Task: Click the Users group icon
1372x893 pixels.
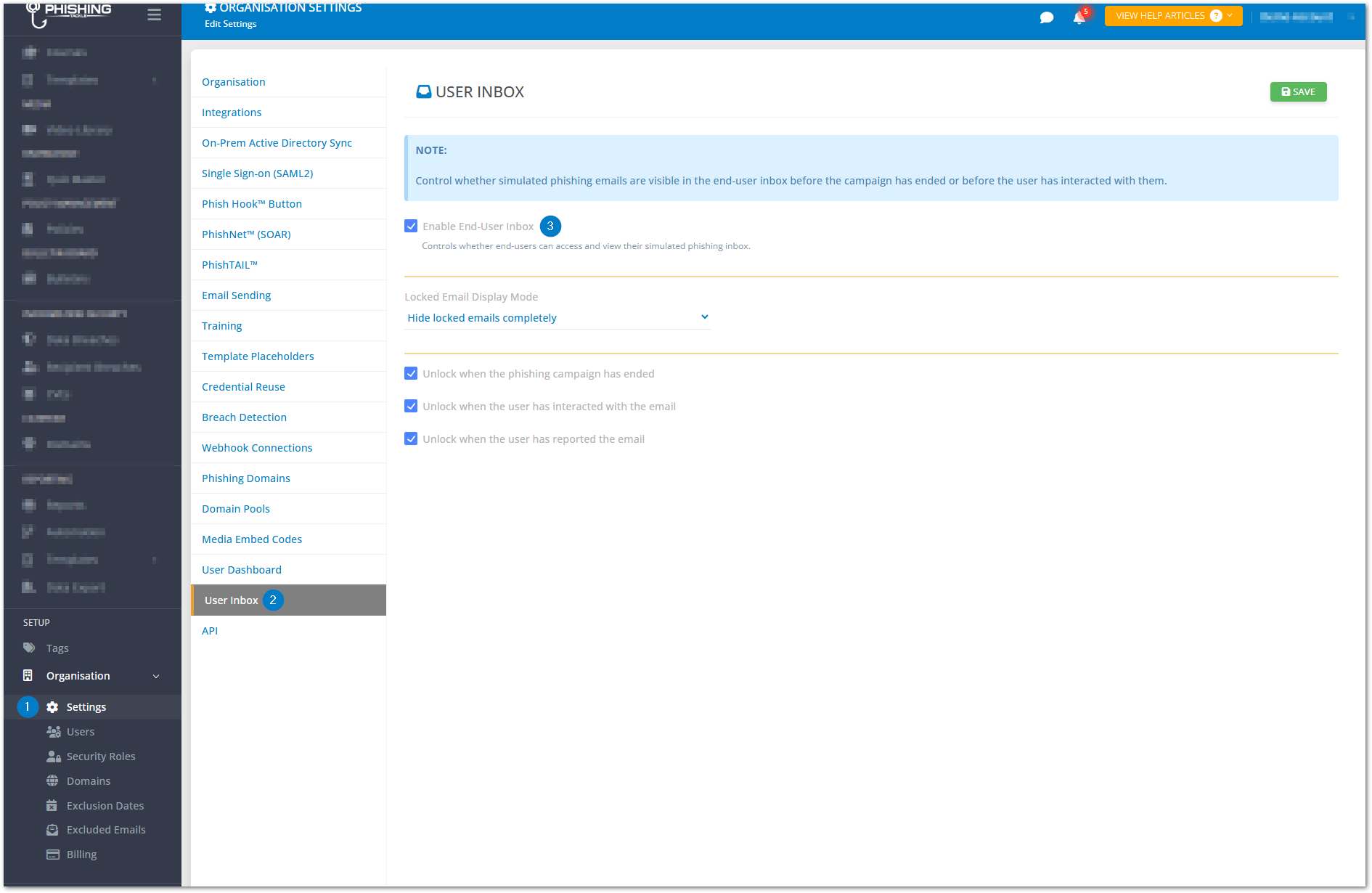Action: tap(54, 731)
